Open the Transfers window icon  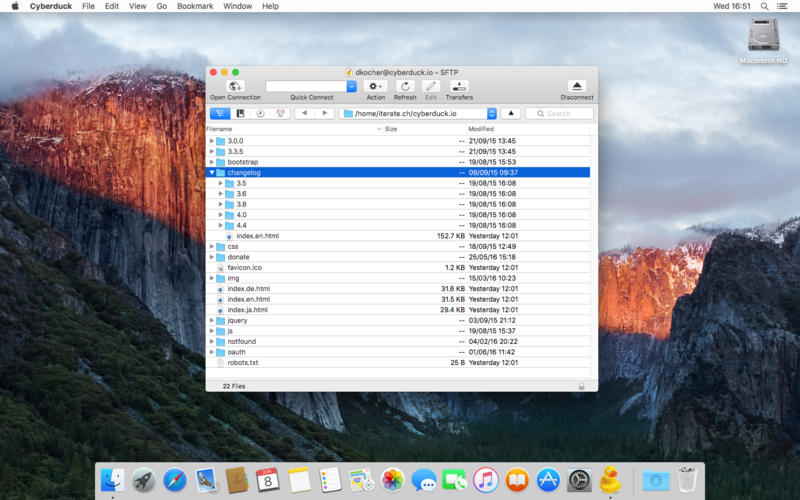pos(459,87)
